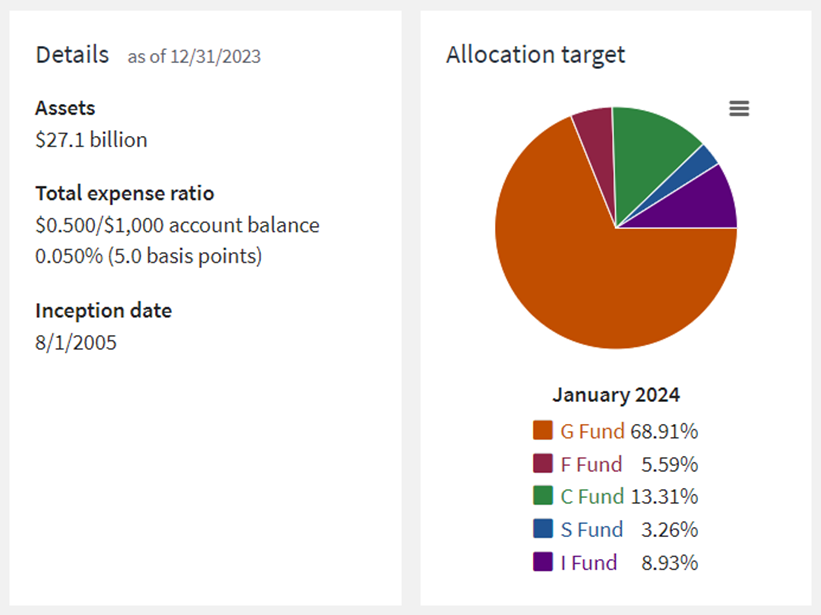This screenshot has height=615, width=821.
Task: Click the orange G Fund legend swatch
Action: coord(543,431)
